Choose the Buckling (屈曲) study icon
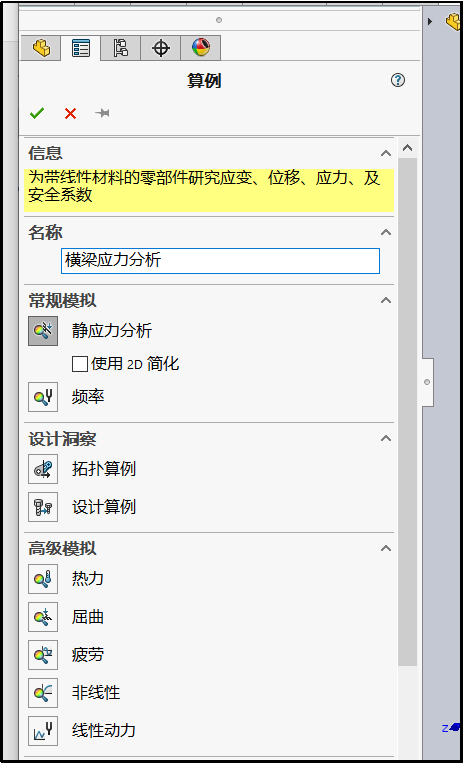Image resolution: width=464 pixels, height=763 pixels. coord(43,617)
